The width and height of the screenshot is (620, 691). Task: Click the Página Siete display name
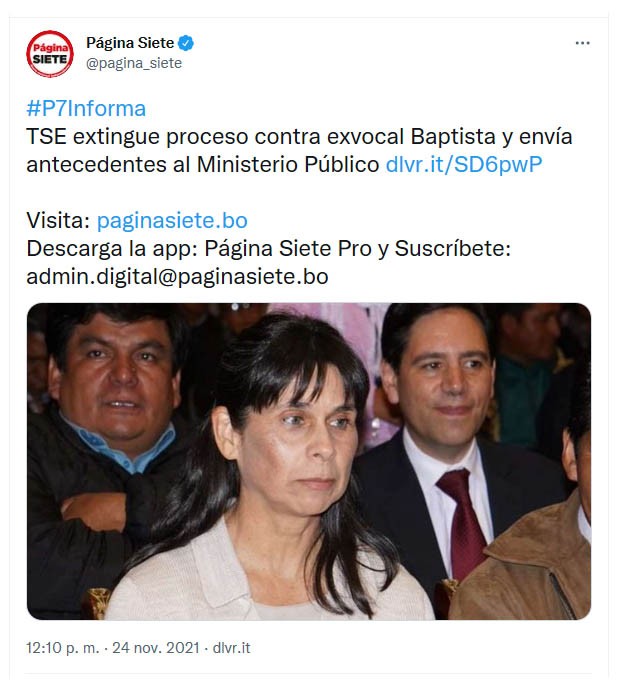[130, 43]
